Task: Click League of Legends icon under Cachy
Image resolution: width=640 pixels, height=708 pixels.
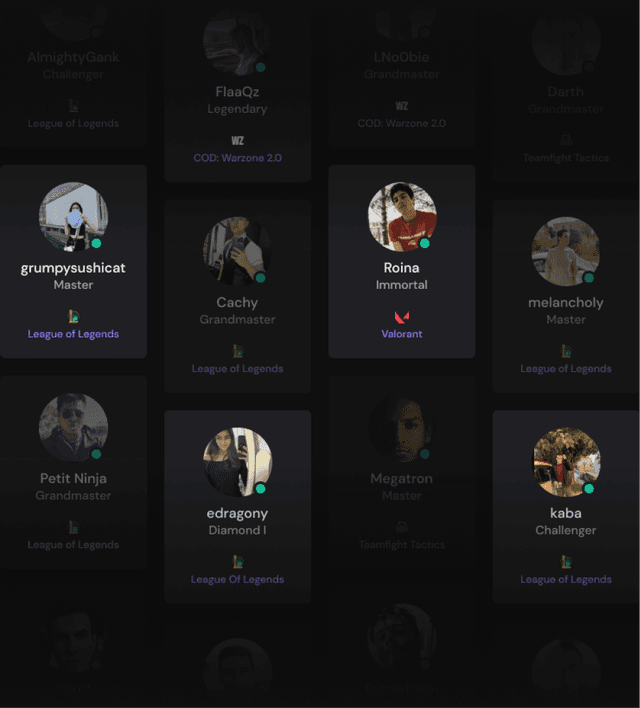Action: [238, 351]
